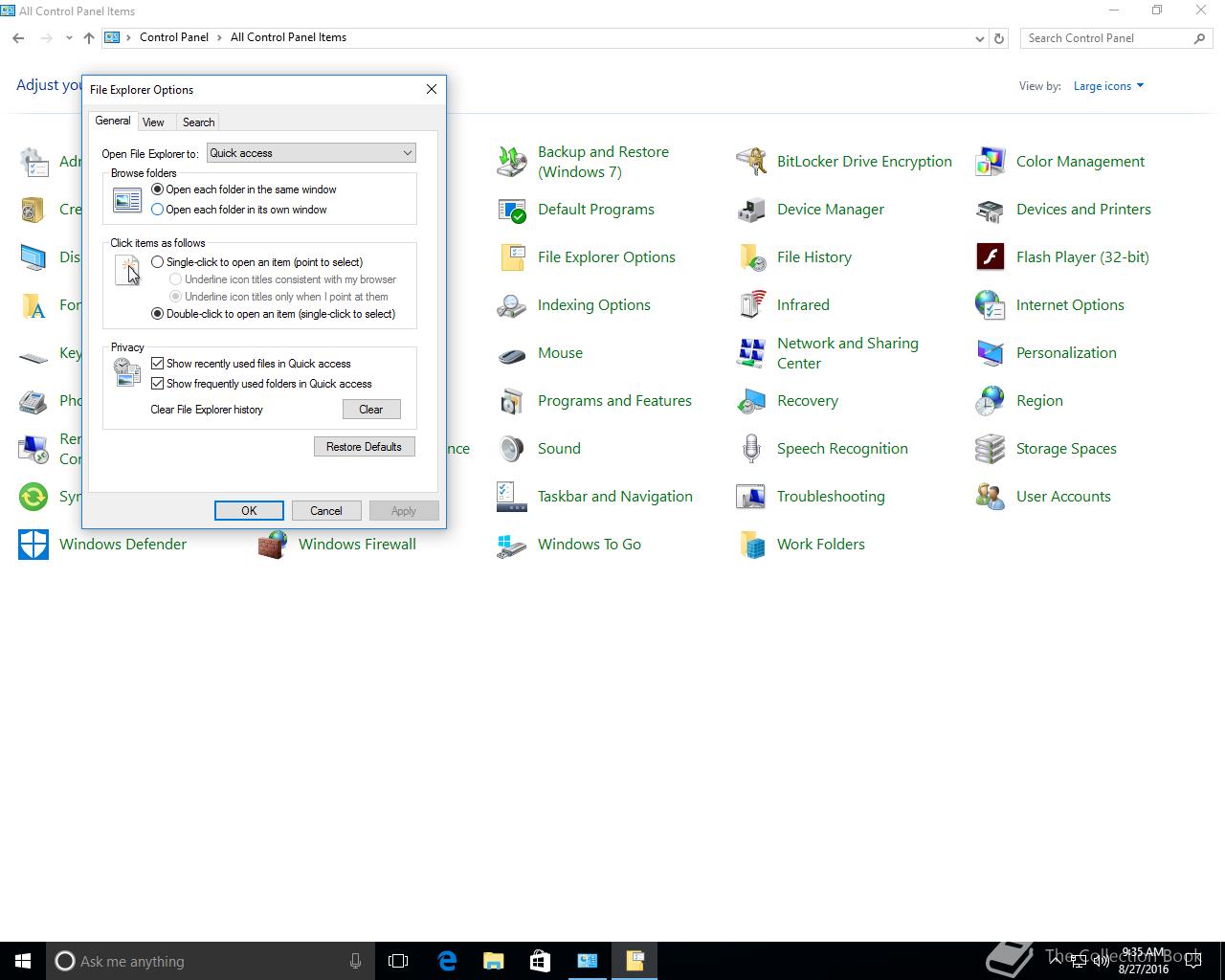Click the Cancel button
The image size is (1225, 980).
tap(326, 511)
